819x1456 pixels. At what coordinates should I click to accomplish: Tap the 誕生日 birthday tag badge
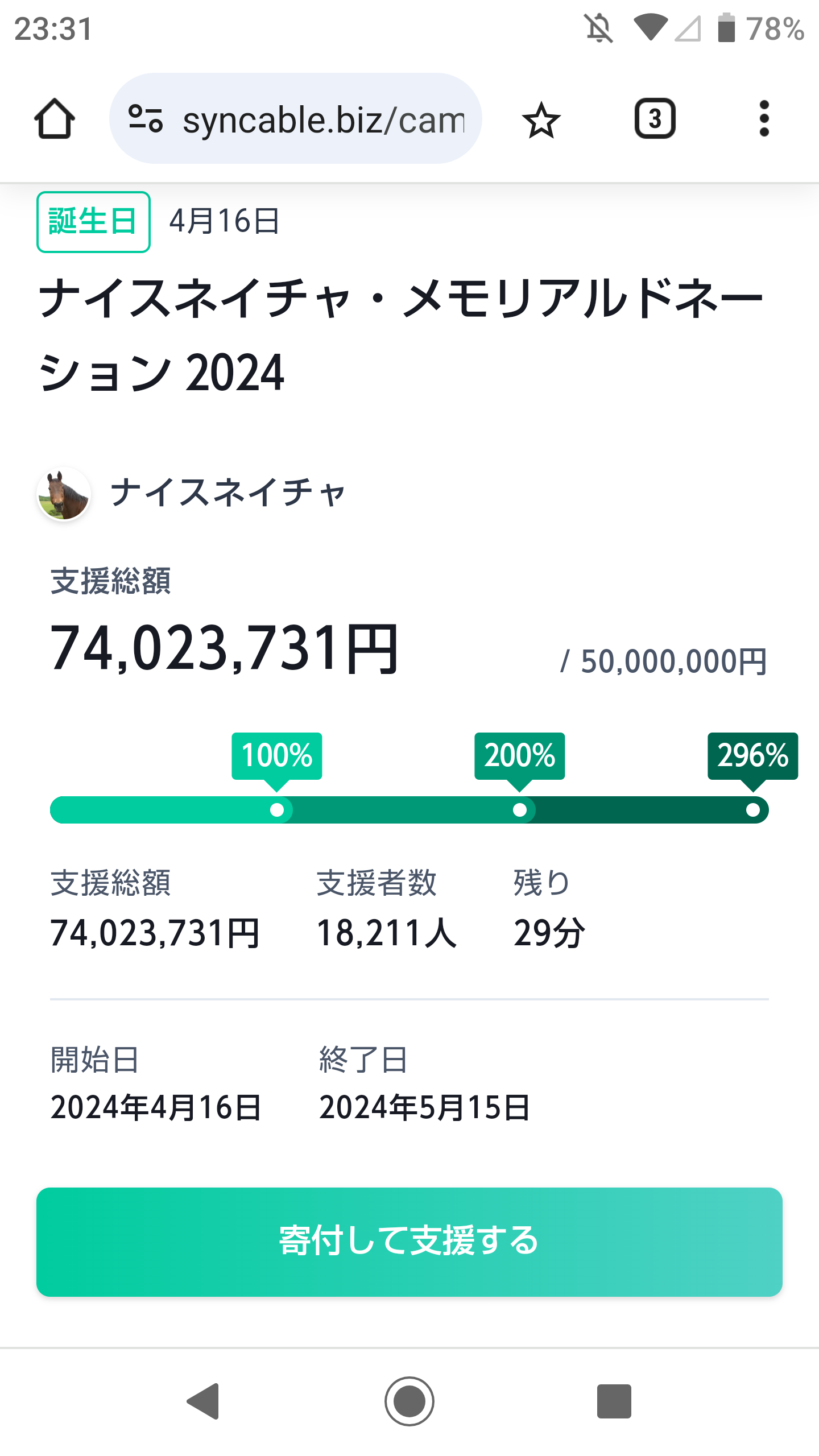(93, 222)
